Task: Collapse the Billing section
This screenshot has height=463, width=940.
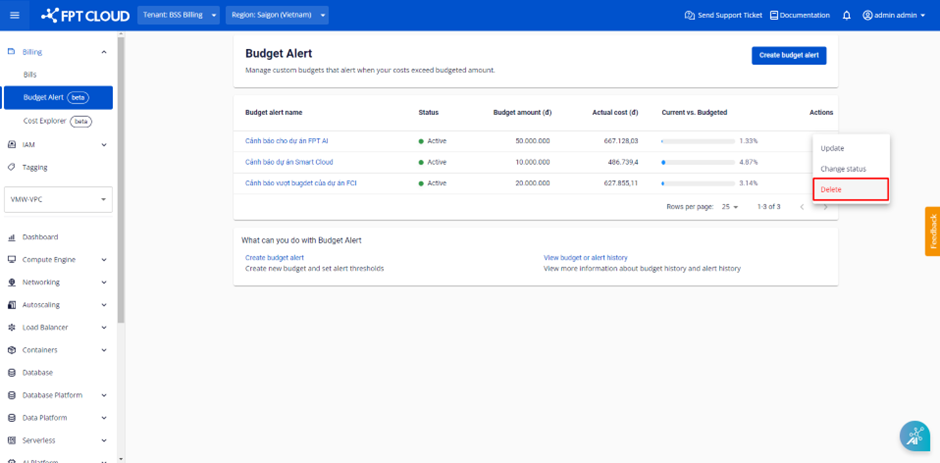Action: [x=104, y=52]
